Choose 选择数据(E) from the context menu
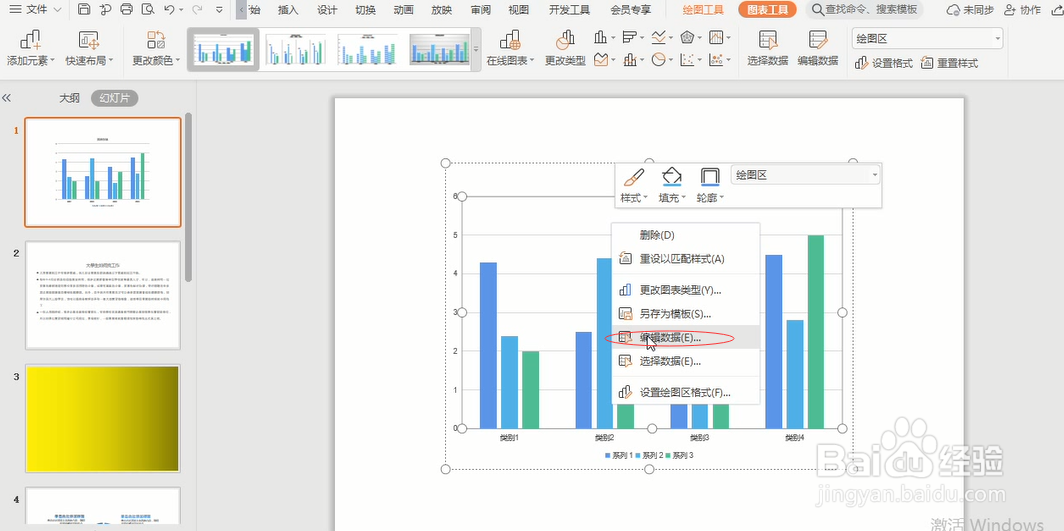The height and width of the screenshot is (531, 1064). tap(685, 361)
